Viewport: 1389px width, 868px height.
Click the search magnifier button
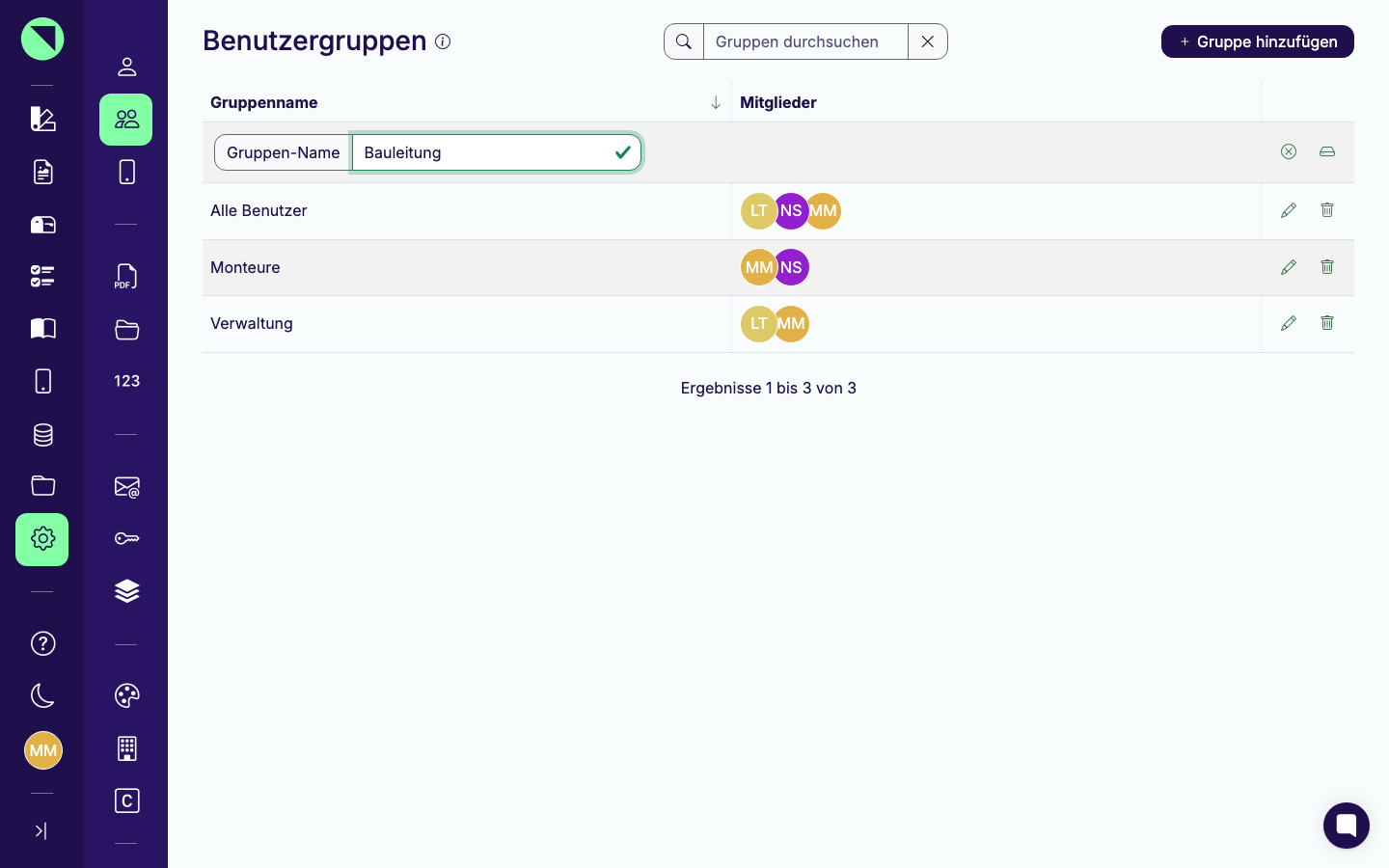(x=684, y=41)
